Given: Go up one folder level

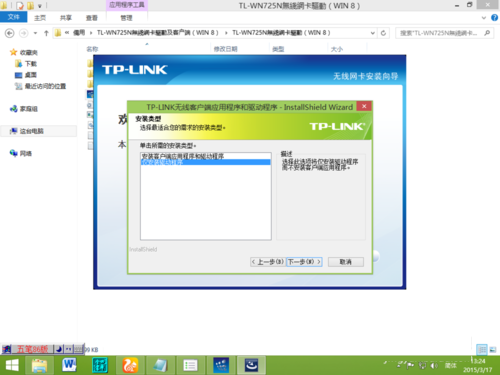Looking at the screenshot, I should click(x=46, y=33).
